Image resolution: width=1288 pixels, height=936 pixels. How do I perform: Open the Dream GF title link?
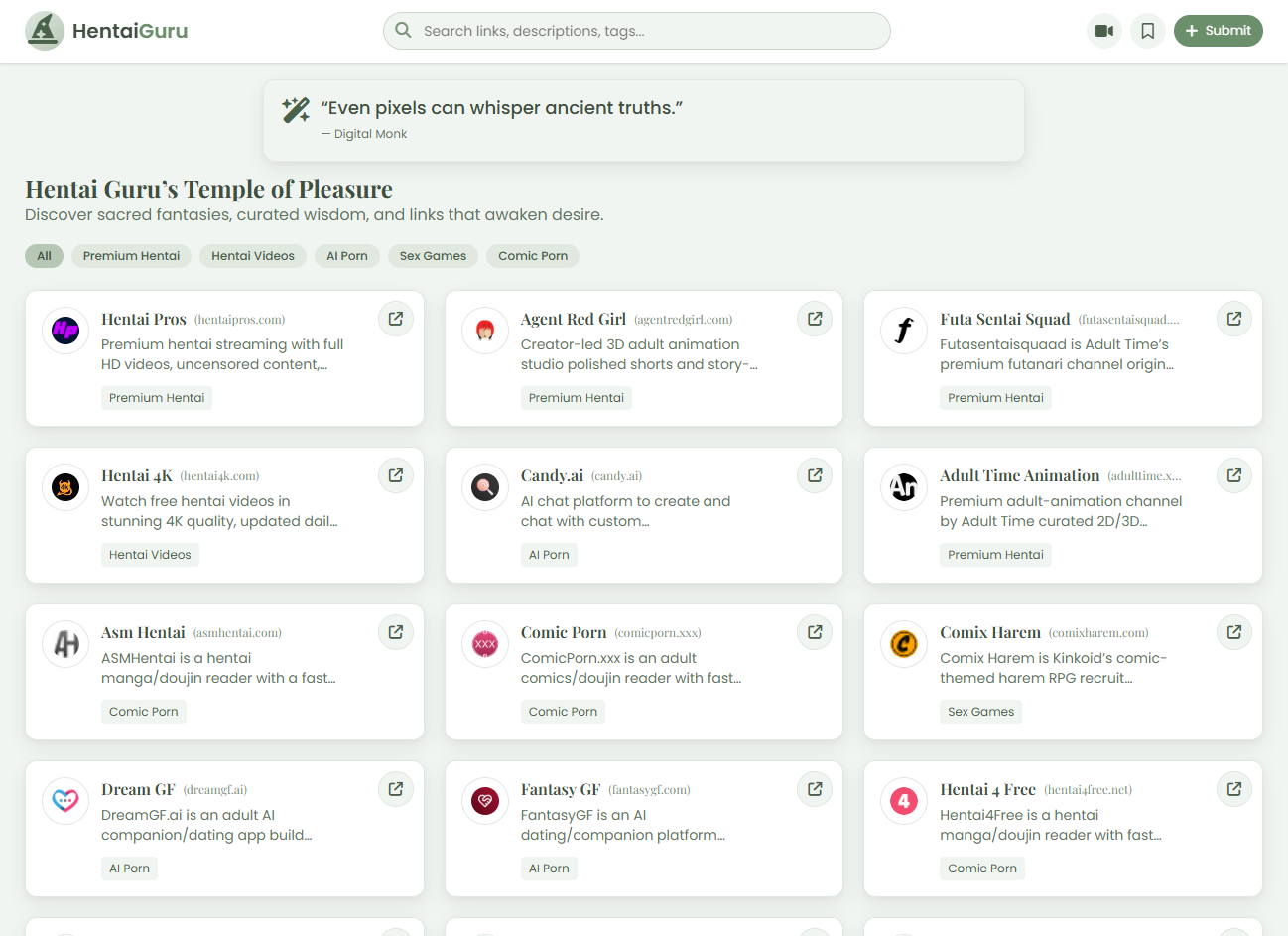(x=138, y=790)
